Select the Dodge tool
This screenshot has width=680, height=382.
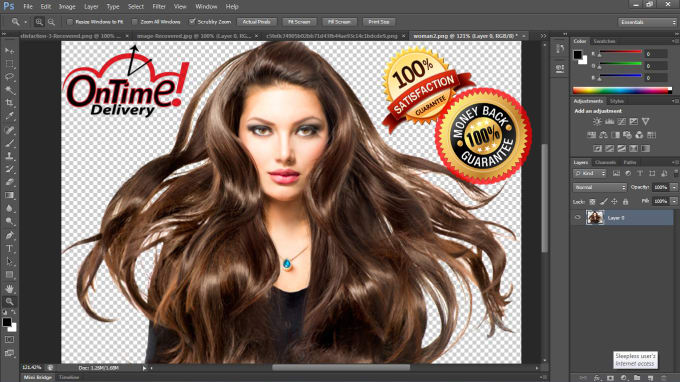pyautogui.click(x=9, y=222)
